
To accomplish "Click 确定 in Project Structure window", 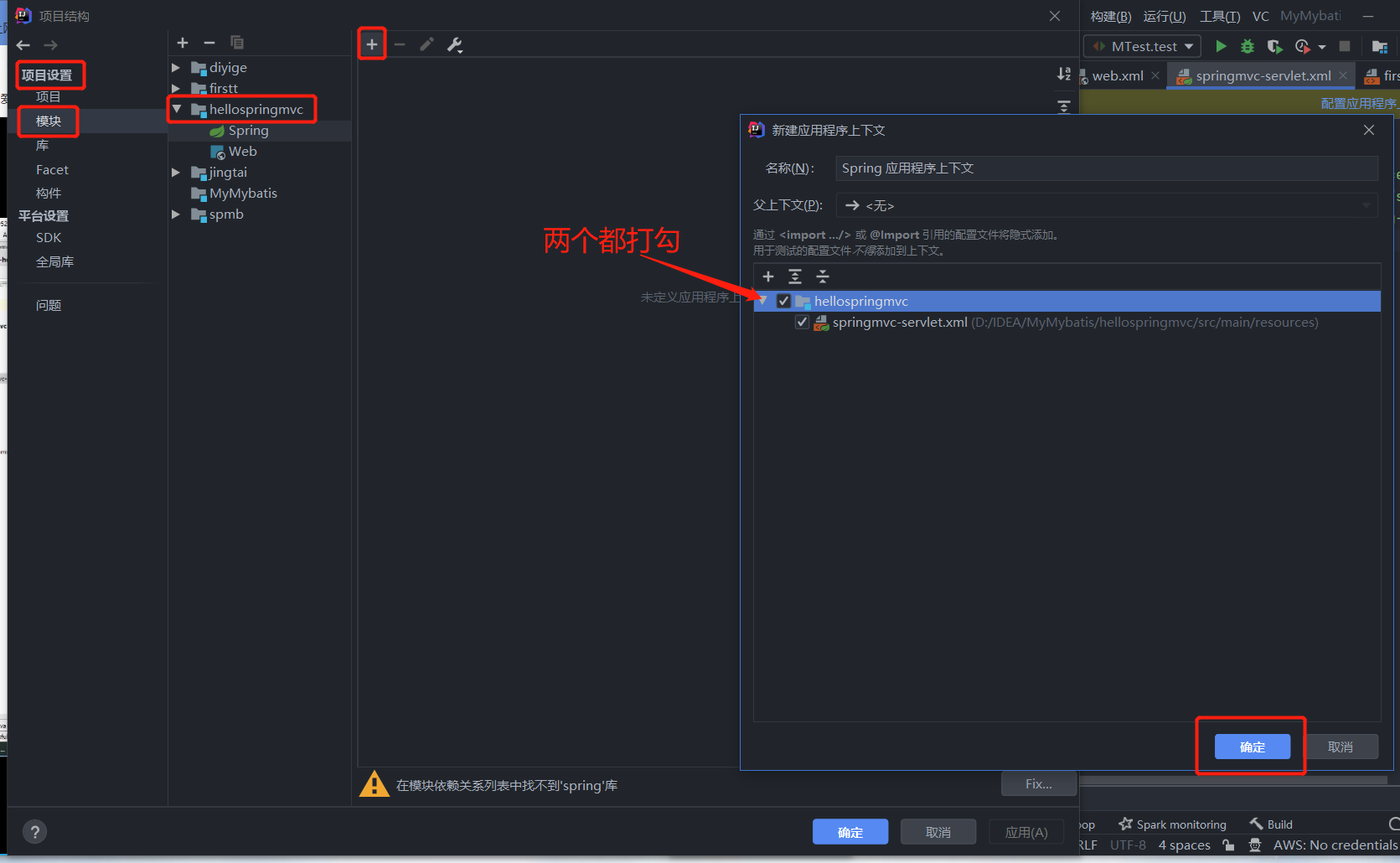I will click(850, 832).
